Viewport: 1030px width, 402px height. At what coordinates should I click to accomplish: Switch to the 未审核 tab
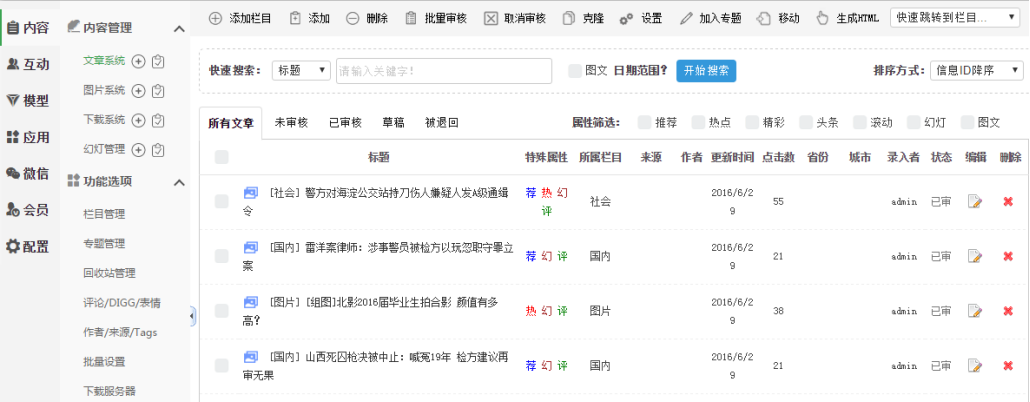coord(291,123)
